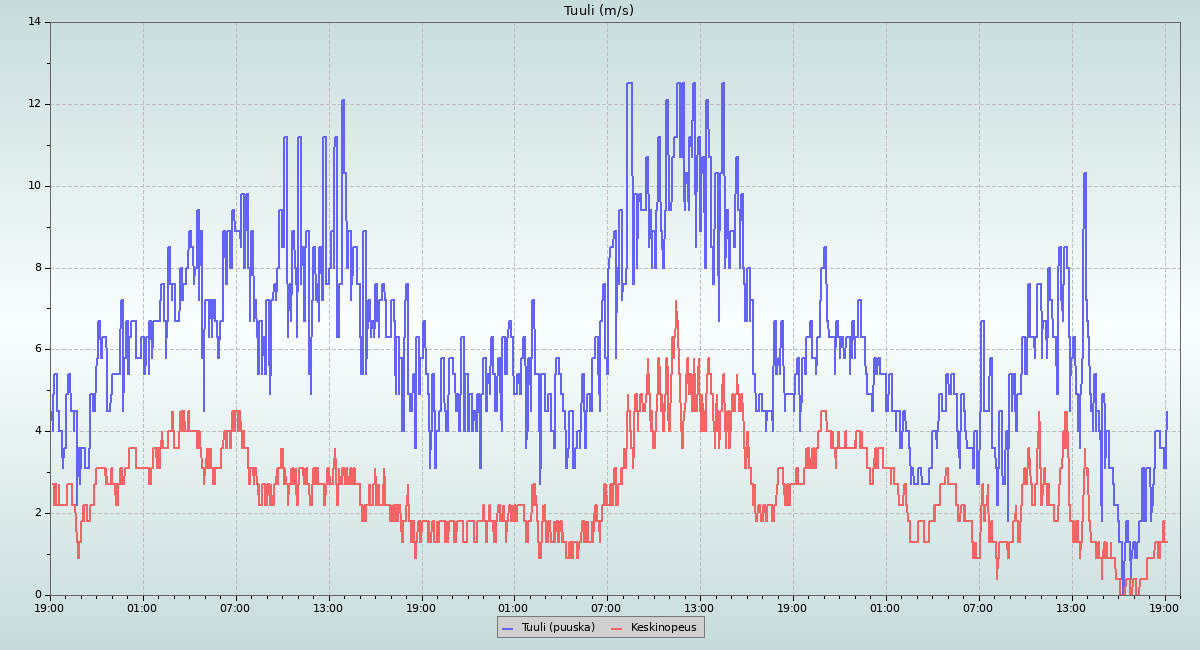Click the 4 label on y-axis
This screenshot has width=1200, height=650.
point(37,431)
